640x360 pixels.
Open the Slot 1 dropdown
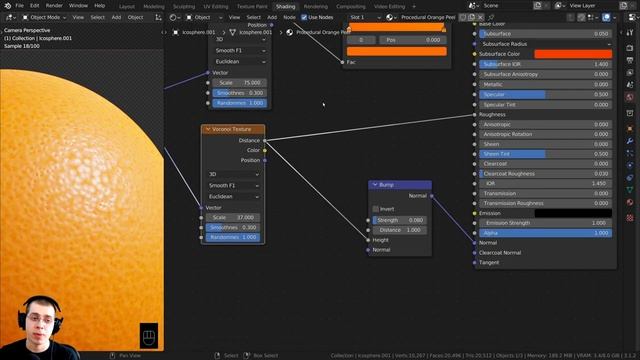coord(365,18)
